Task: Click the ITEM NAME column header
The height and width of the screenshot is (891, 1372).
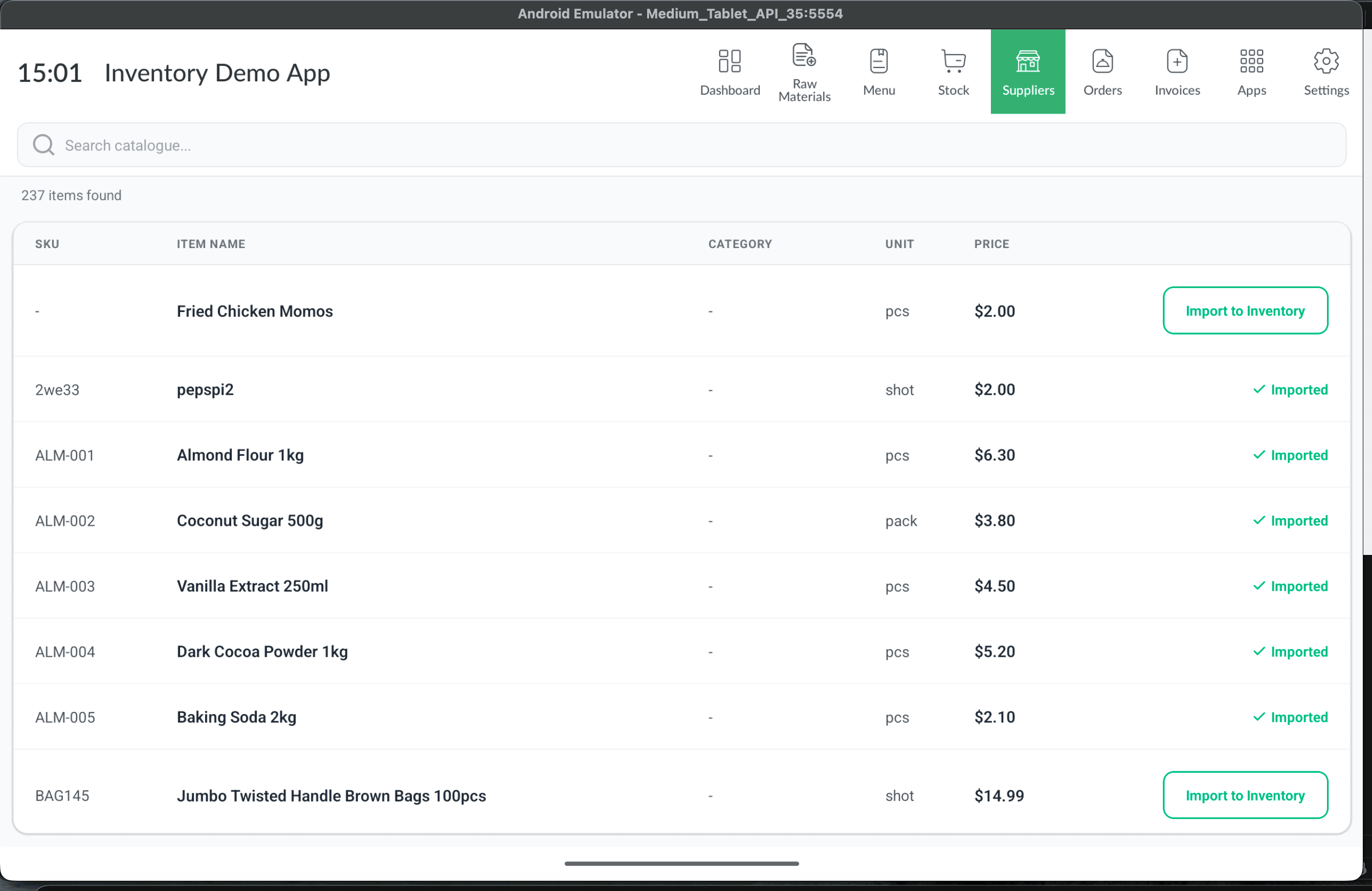Action: tap(211, 244)
